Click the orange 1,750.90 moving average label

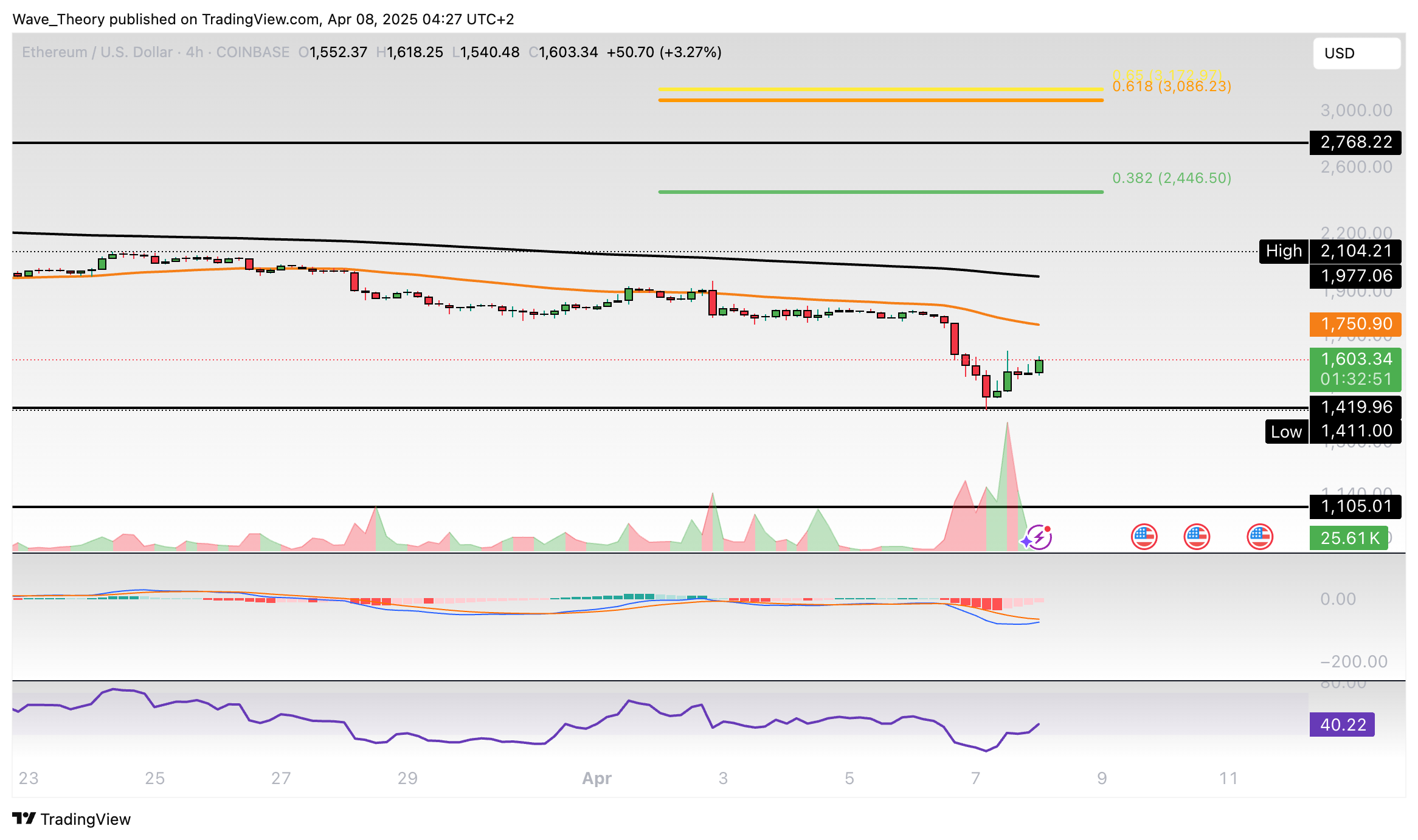pos(1355,324)
